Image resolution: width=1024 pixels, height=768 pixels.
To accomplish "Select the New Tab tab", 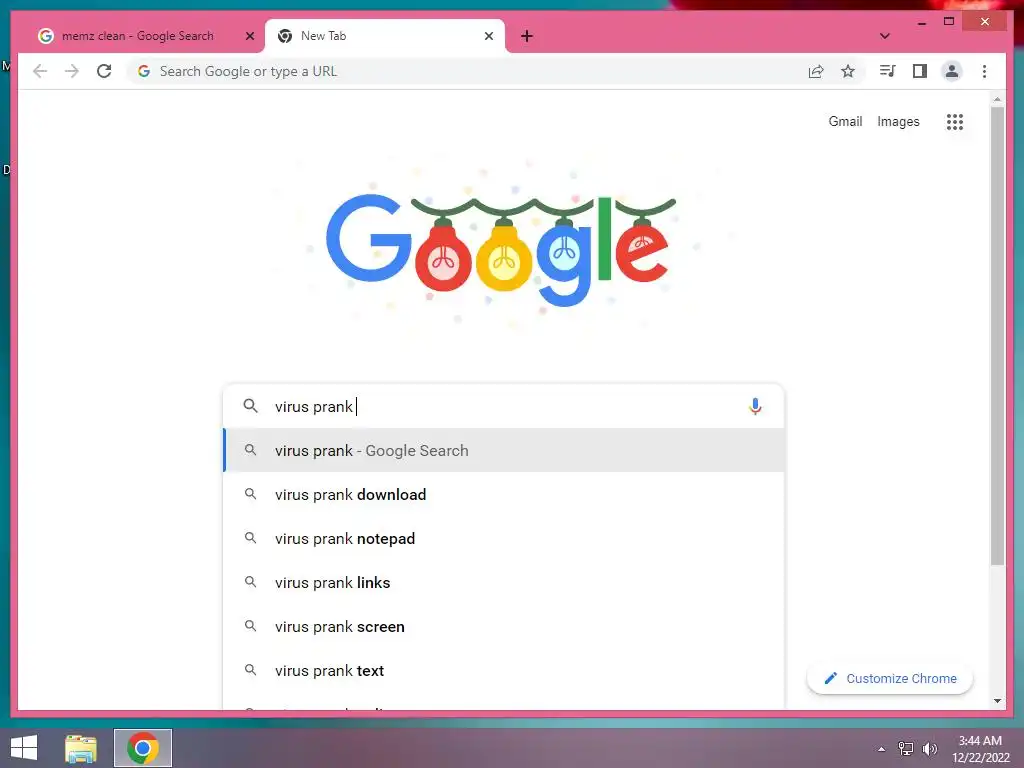I will pos(384,36).
